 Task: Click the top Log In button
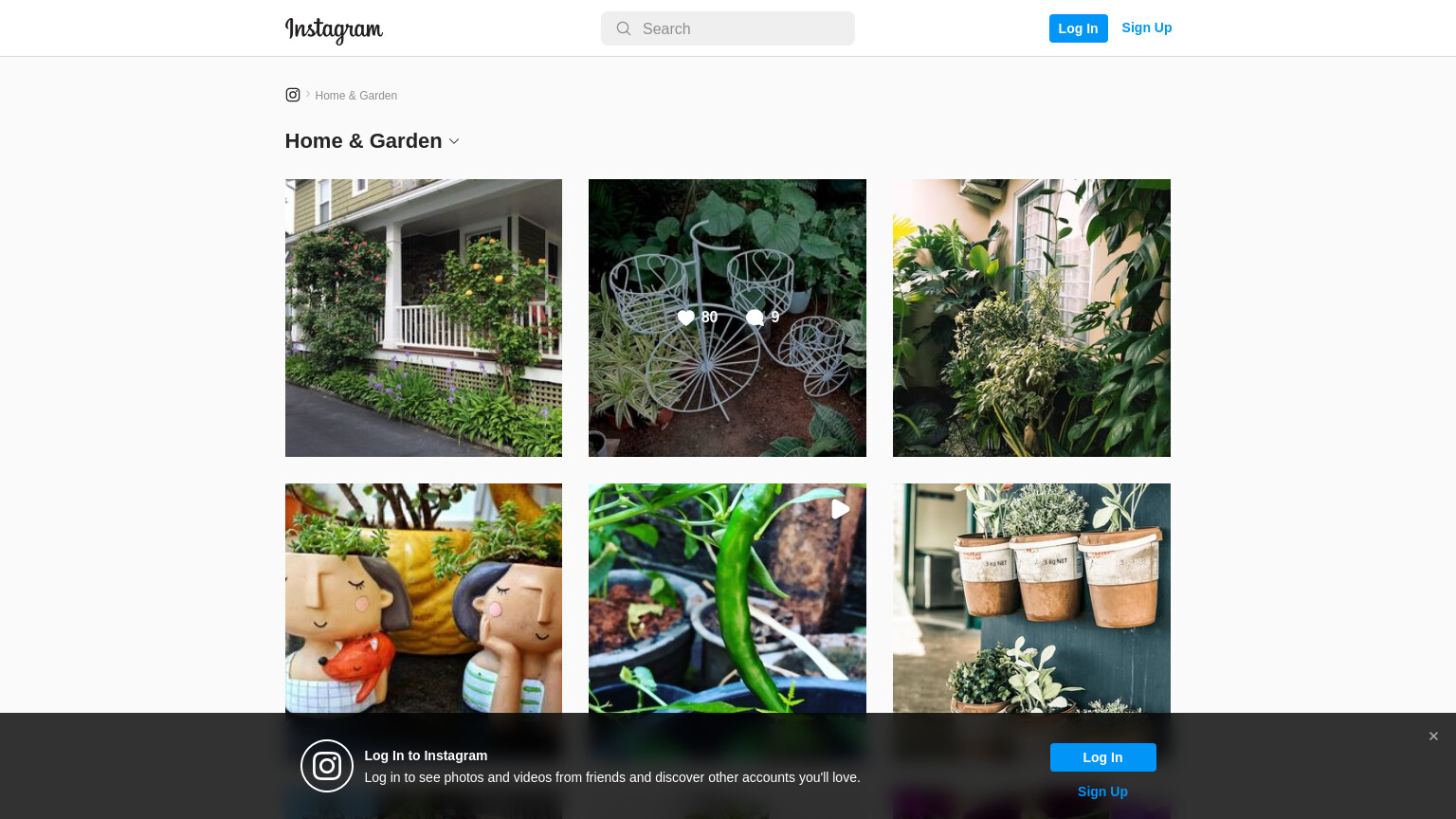(x=1079, y=28)
